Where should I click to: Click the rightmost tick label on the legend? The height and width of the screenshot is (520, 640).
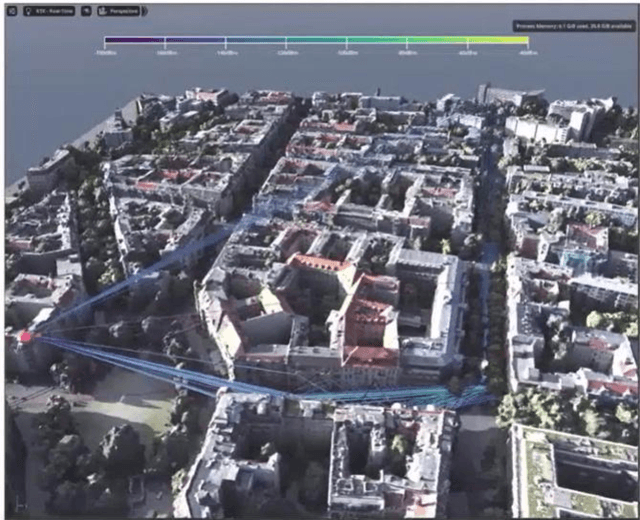coord(526,52)
